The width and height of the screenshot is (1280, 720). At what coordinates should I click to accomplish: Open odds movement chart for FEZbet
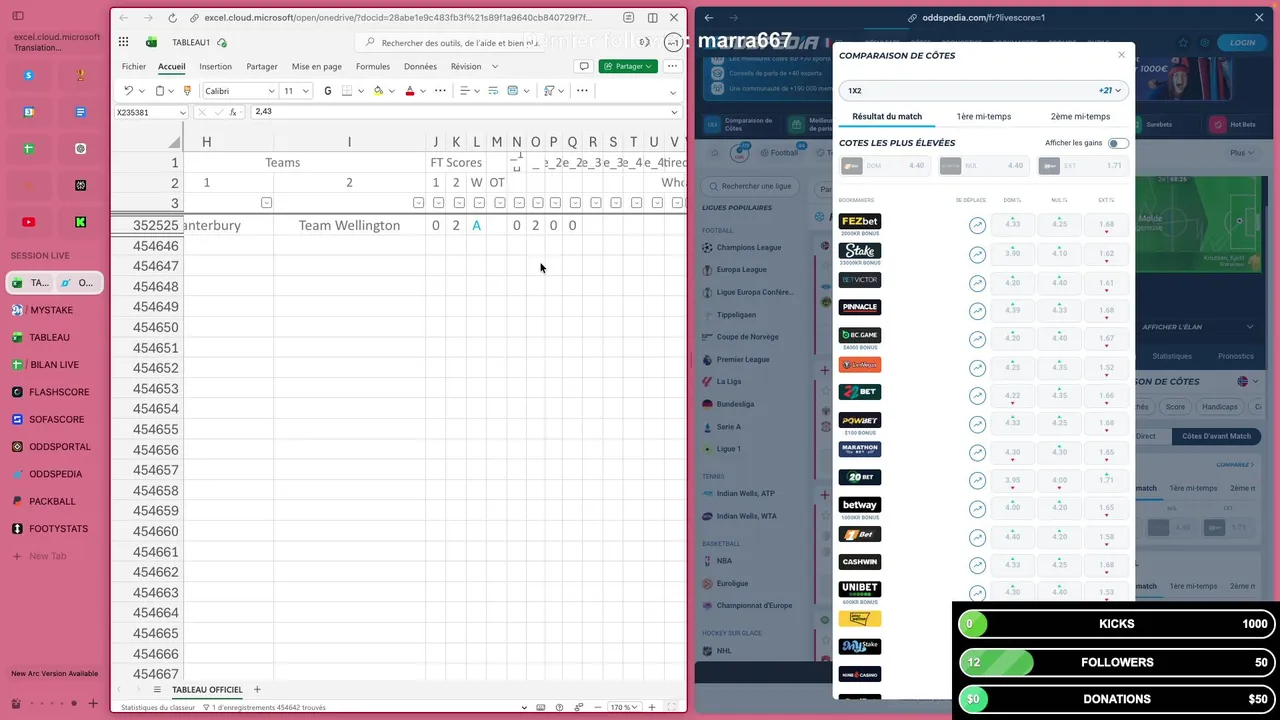pyautogui.click(x=977, y=226)
